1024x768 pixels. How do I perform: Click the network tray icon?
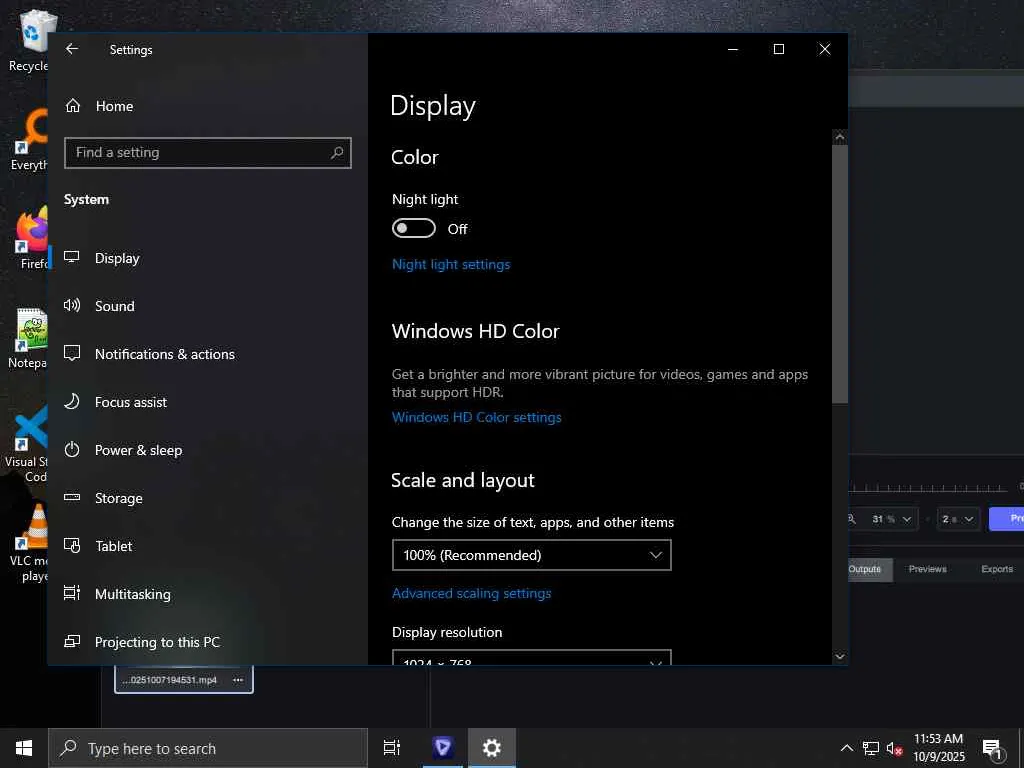pos(871,748)
